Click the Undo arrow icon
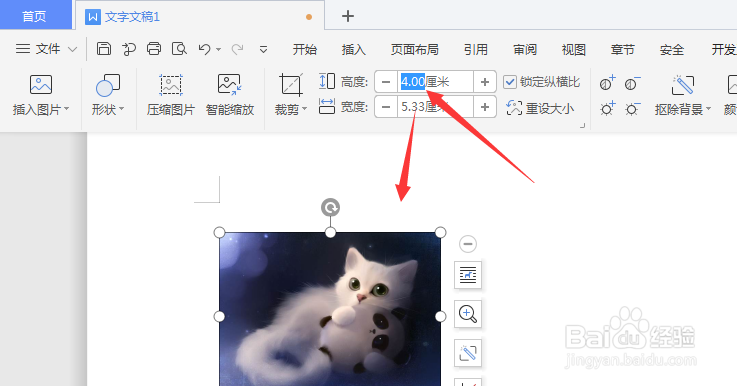The height and width of the screenshot is (386, 737). 204,49
